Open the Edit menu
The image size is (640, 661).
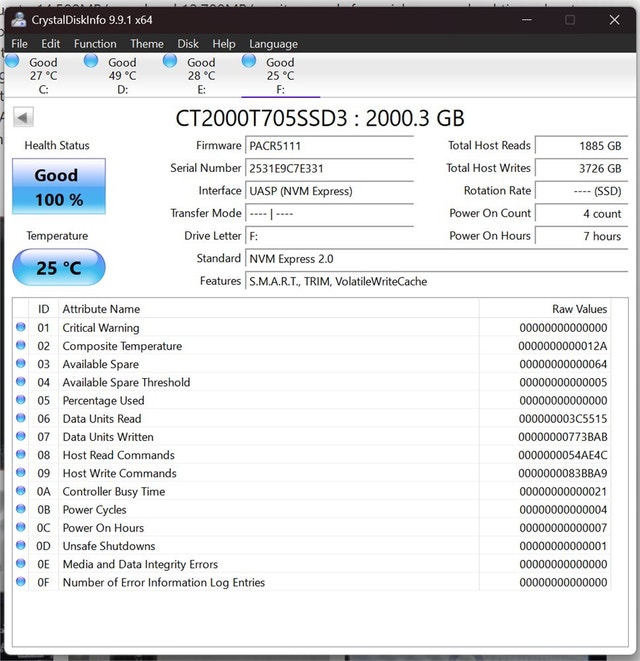tap(51, 44)
